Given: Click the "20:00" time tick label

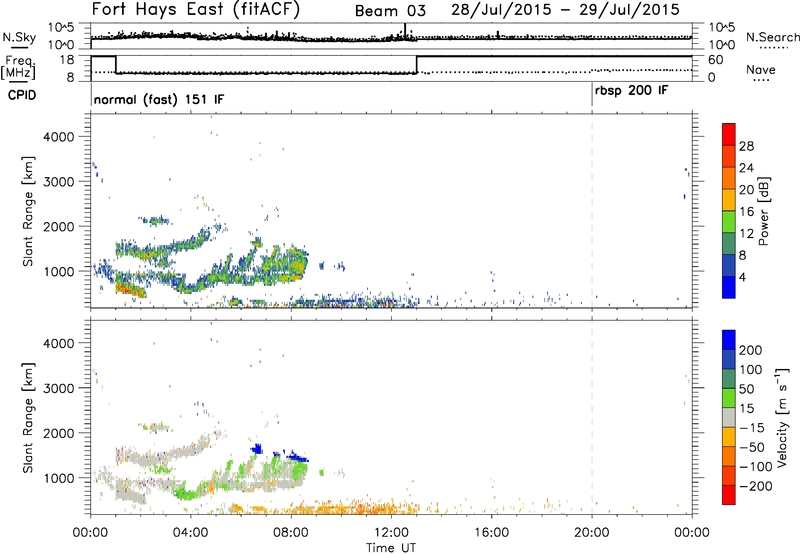Looking at the screenshot, I should coord(591,533).
